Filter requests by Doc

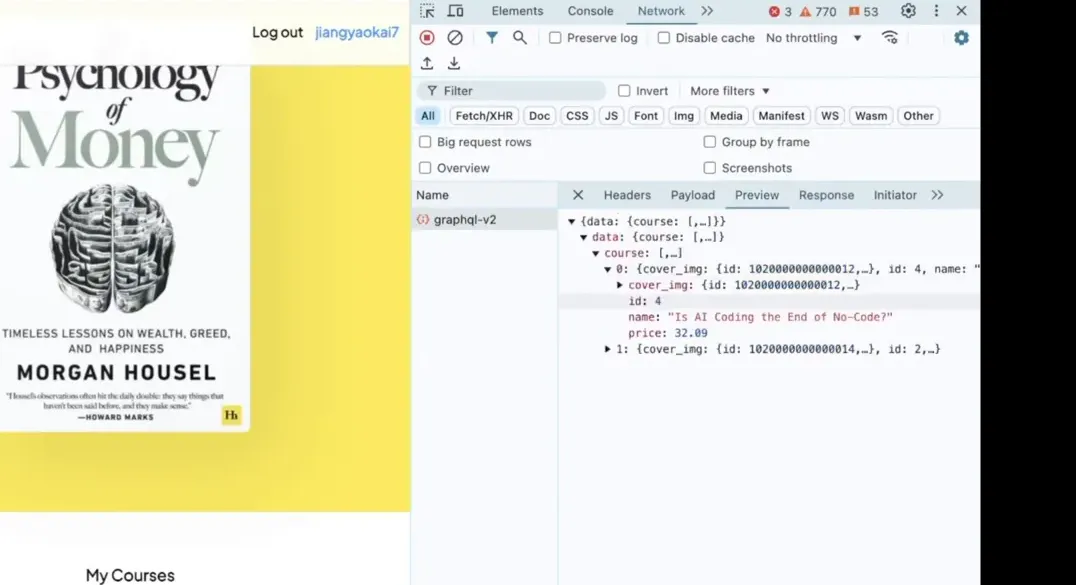(x=539, y=116)
